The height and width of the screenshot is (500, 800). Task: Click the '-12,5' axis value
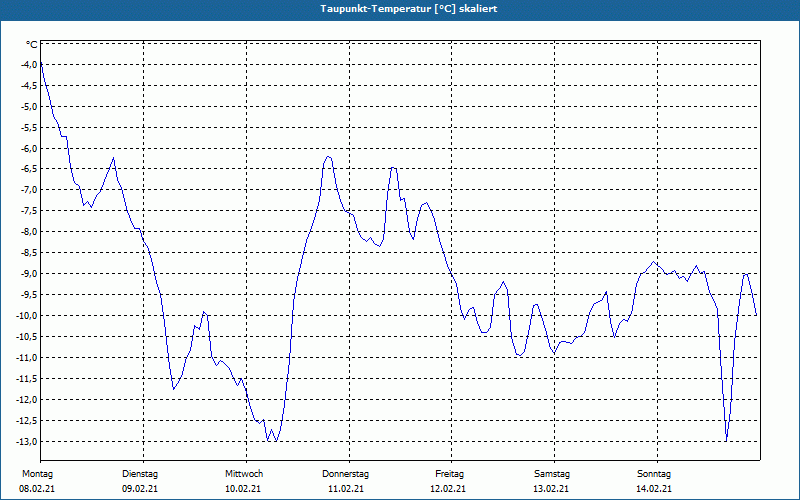[27, 420]
